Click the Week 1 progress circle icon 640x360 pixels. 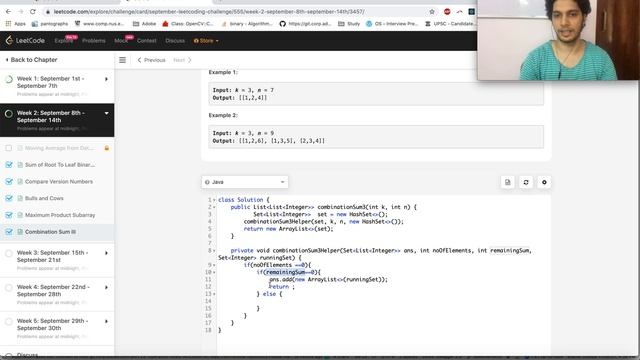click(x=9, y=79)
